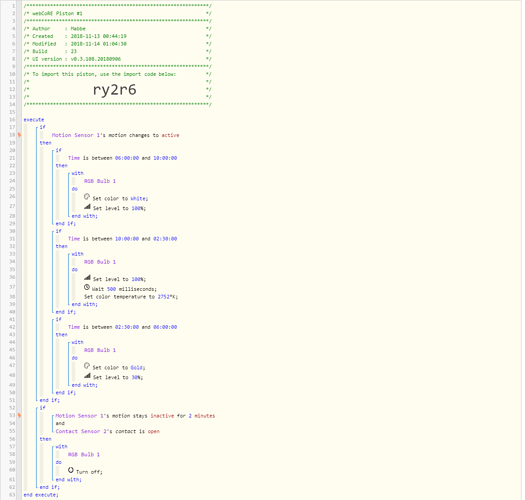Image resolution: width=525 pixels, height=500 pixels.
Task: Click the Time is between 10:00:00 and 02:30:00 condition
Action: click(x=123, y=239)
